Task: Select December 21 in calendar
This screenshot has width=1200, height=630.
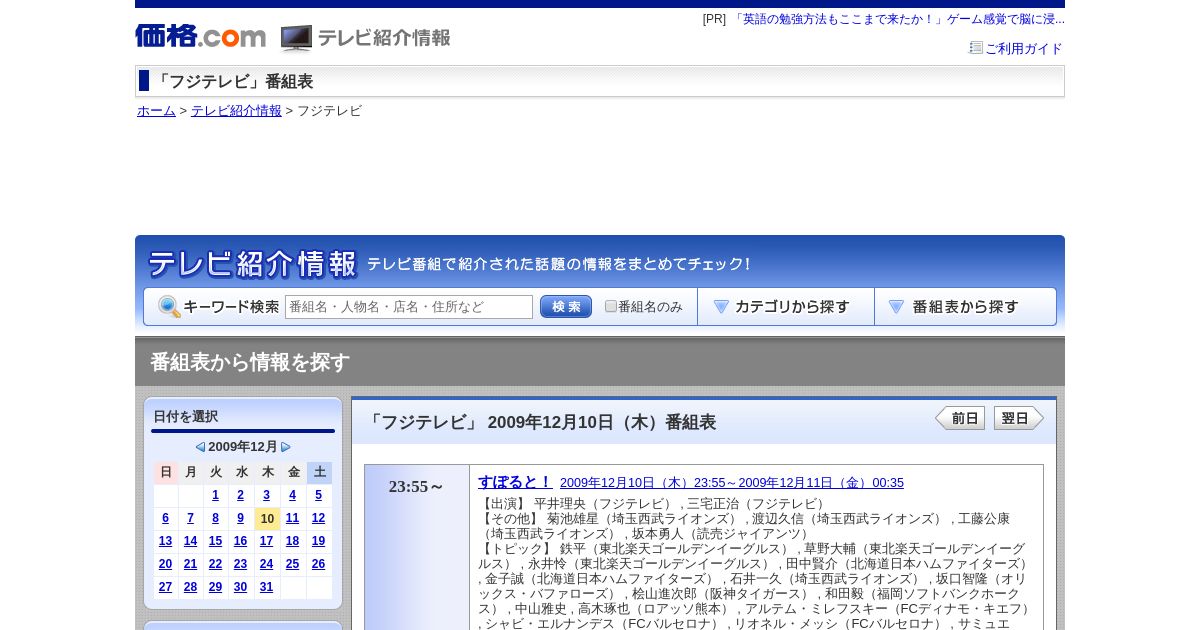Action: point(190,564)
